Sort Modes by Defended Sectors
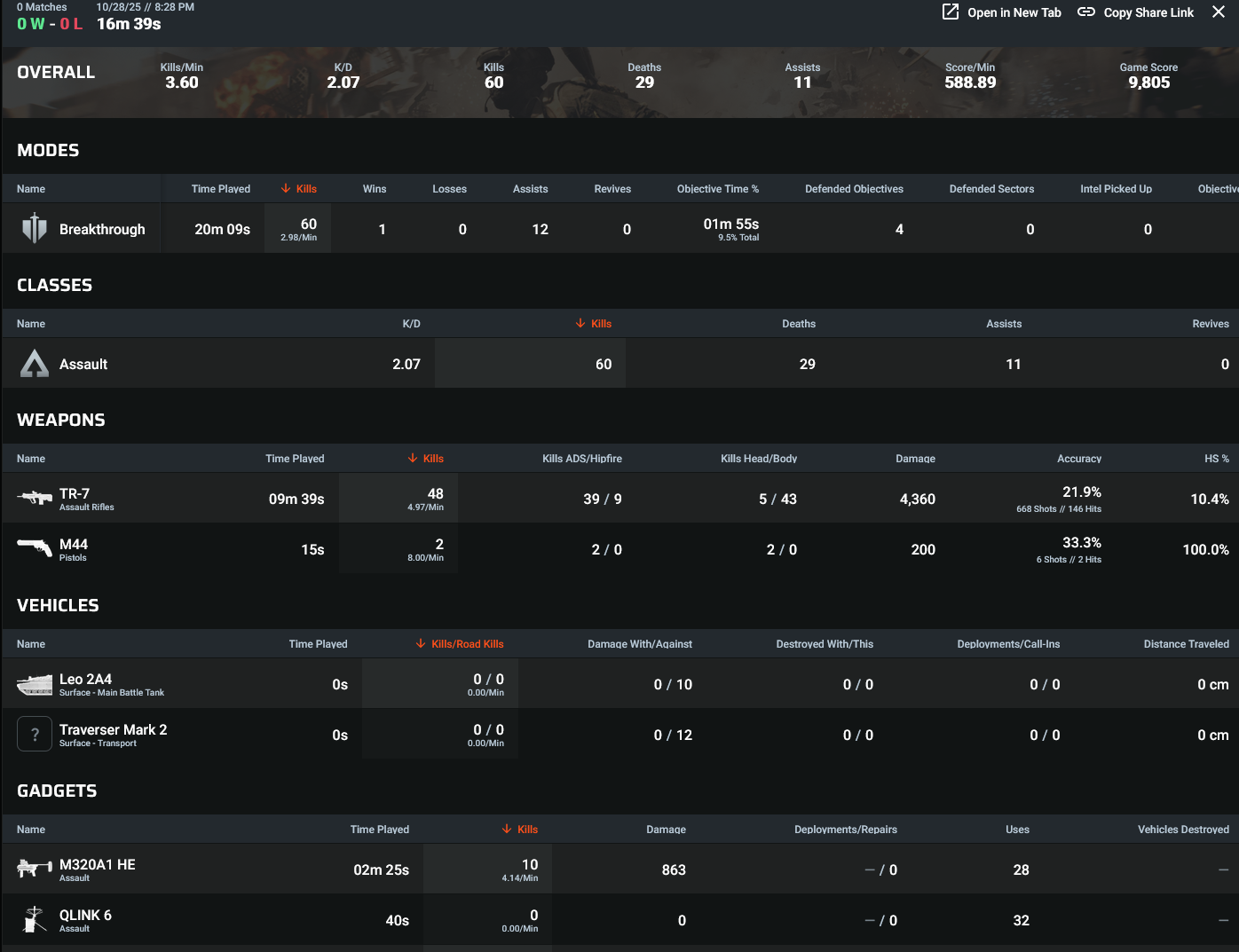 (992, 189)
